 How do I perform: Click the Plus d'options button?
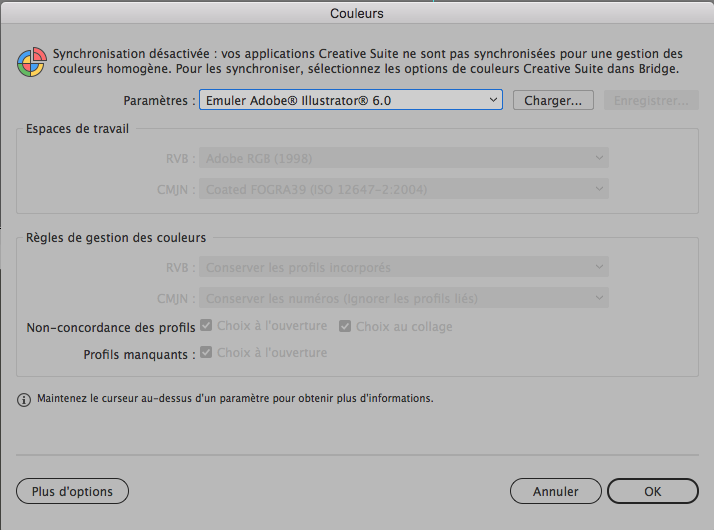(x=72, y=491)
